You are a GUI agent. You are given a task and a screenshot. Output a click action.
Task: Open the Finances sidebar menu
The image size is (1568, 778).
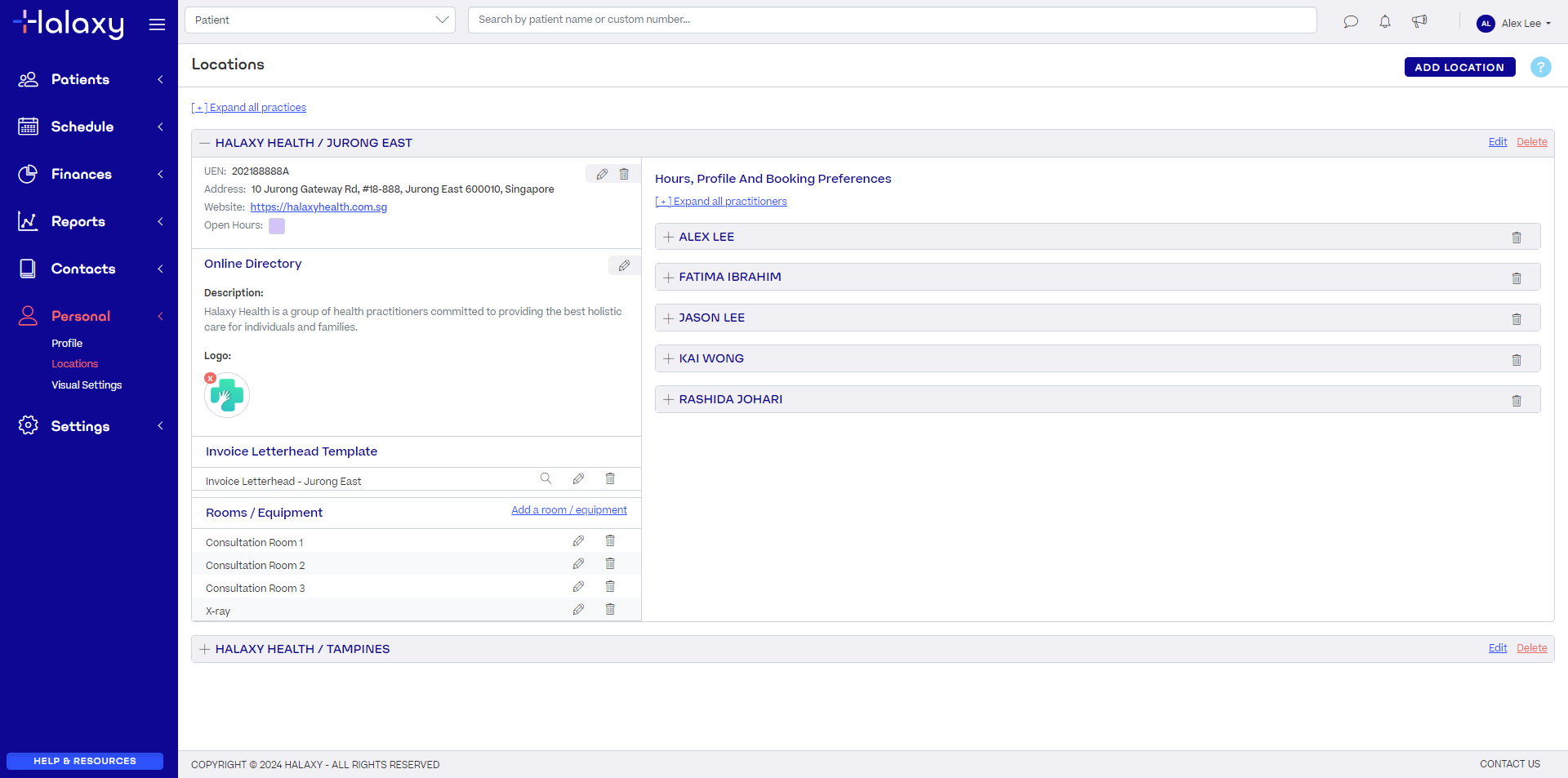coord(89,174)
